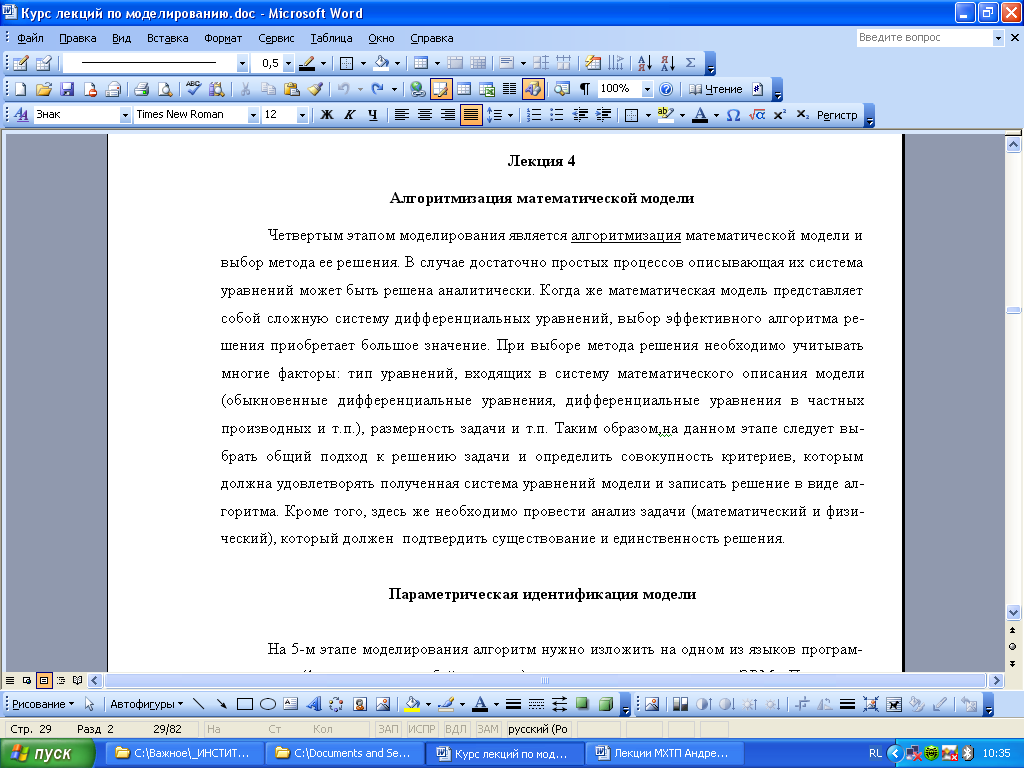Click the text highlight color marker
The width and height of the screenshot is (1024, 768).
(x=665, y=115)
